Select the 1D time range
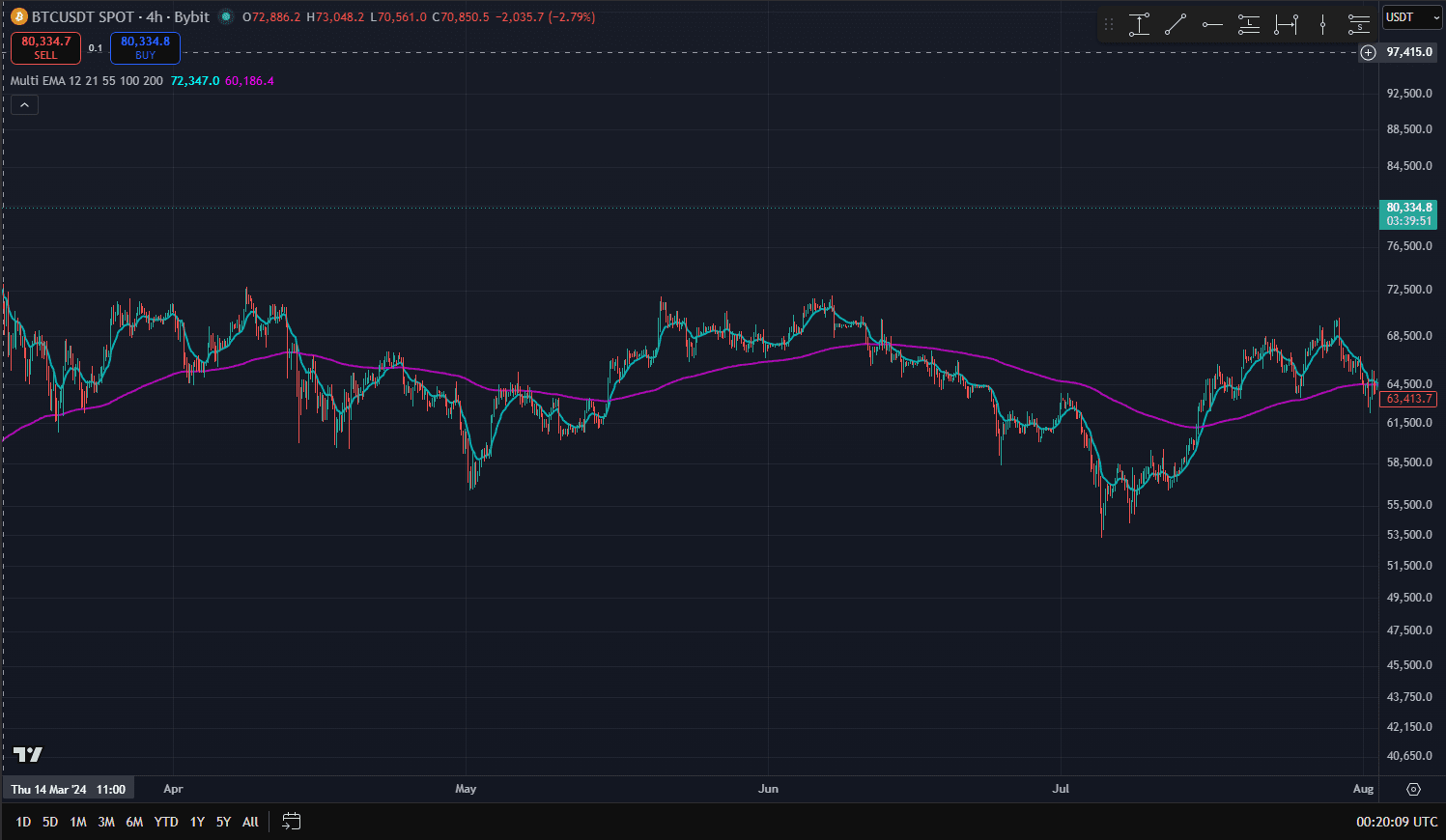 [x=23, y=822]
